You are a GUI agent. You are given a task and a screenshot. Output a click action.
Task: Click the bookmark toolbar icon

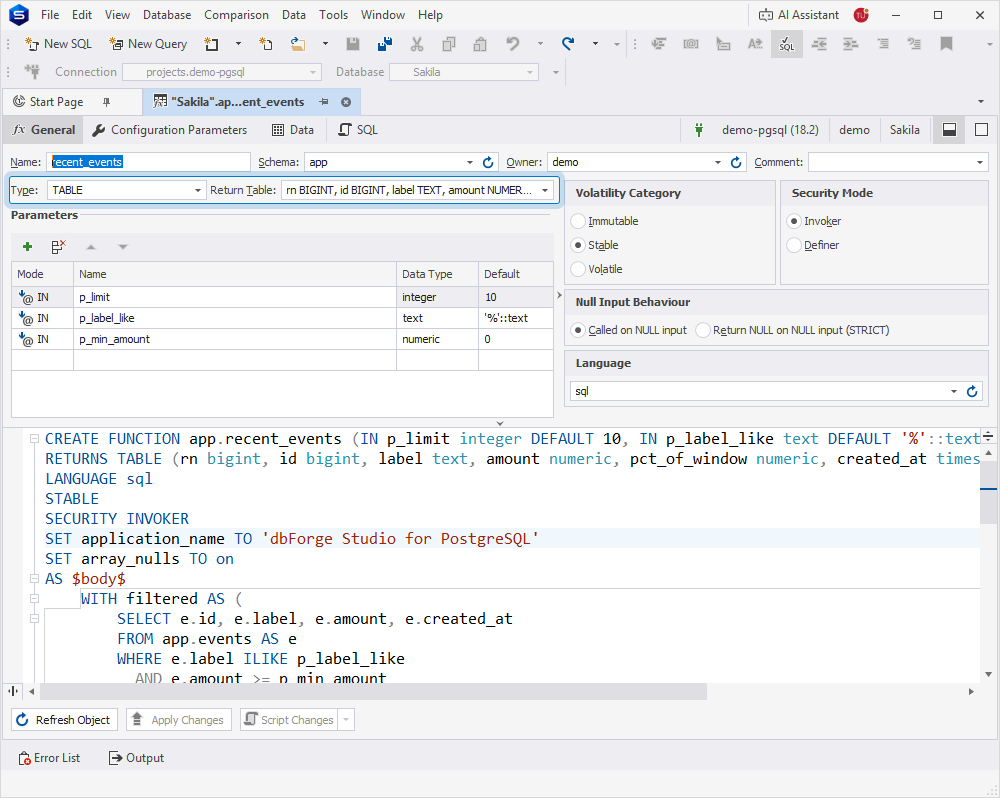[x=946, y=44]
